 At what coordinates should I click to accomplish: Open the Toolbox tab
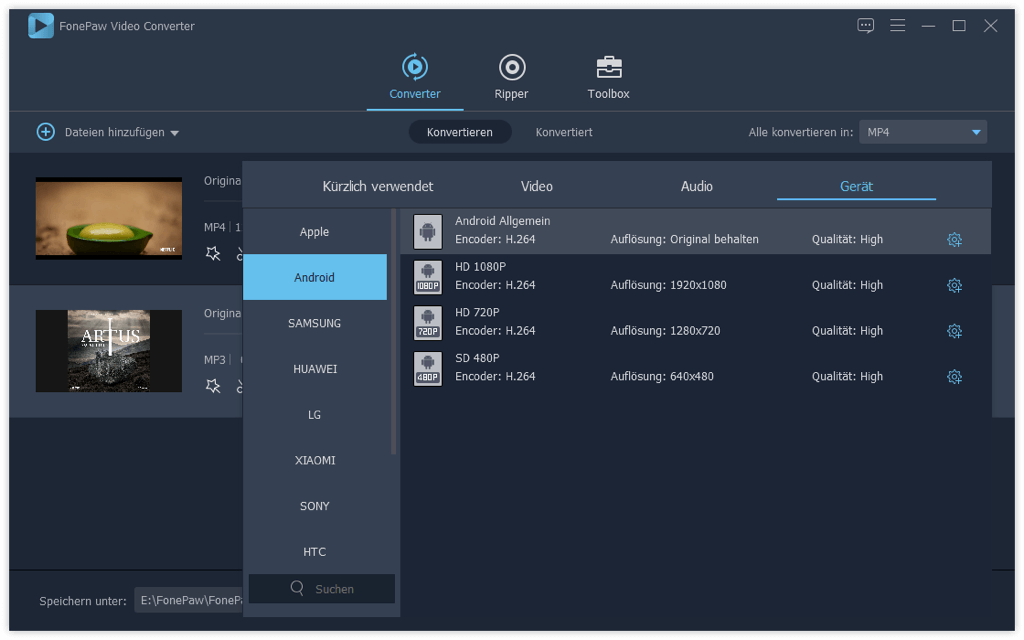point(608,78)
